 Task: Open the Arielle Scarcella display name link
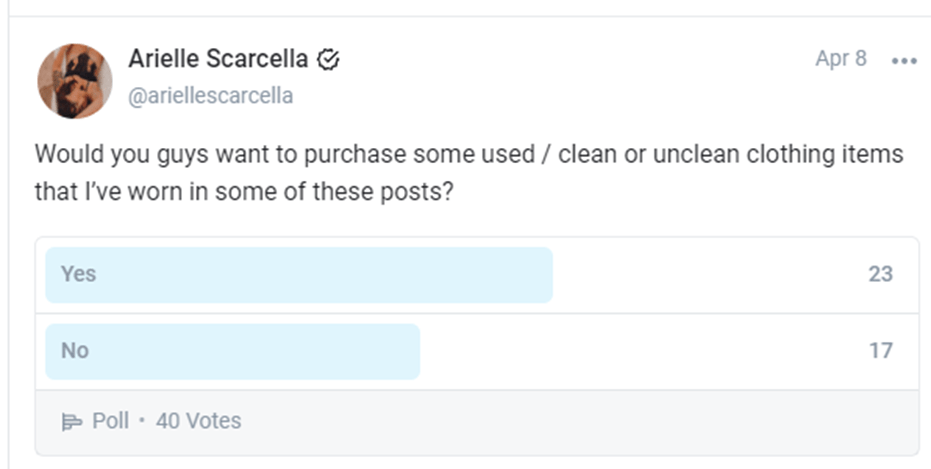[x=218, y=59]
